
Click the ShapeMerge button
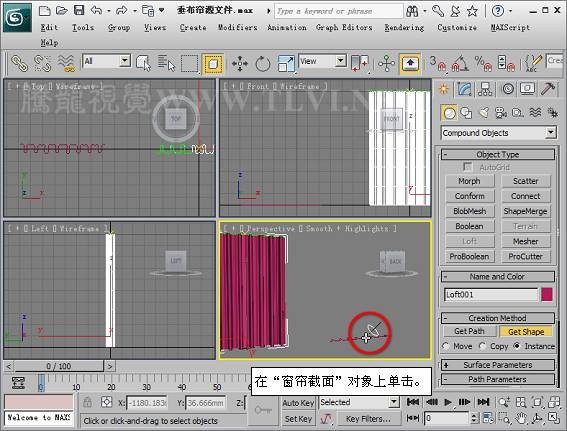(x=525, y=211)
